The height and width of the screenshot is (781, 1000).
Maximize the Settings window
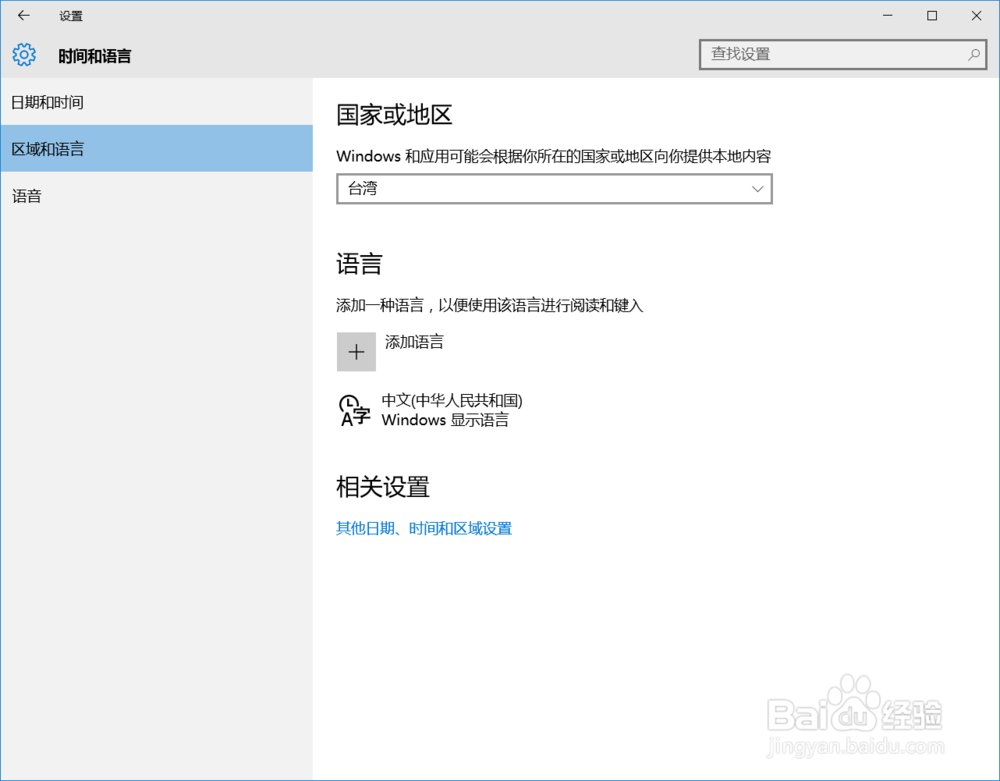(932, 15)
